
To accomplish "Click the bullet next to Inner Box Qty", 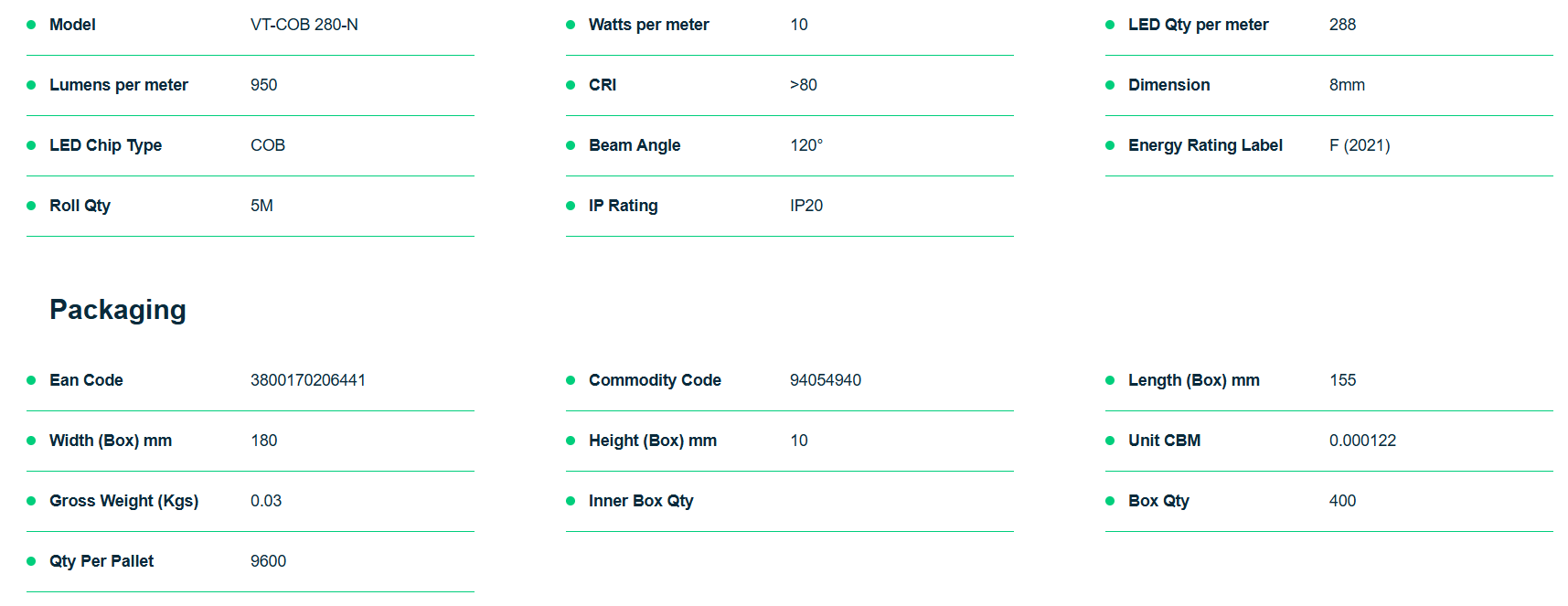I will [x=571, y=501].
